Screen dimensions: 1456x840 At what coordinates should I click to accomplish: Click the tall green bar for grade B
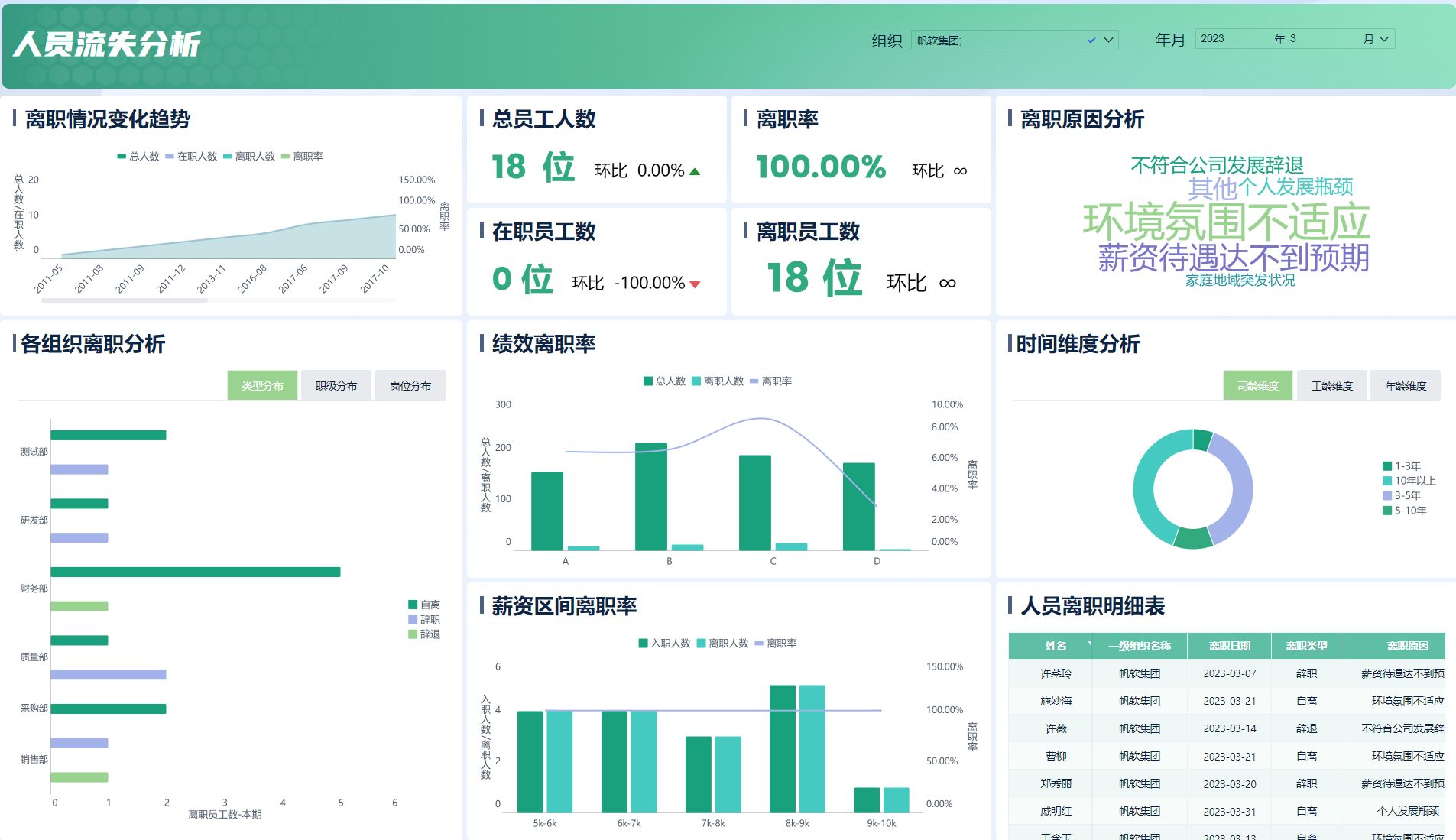click(651, 497)
